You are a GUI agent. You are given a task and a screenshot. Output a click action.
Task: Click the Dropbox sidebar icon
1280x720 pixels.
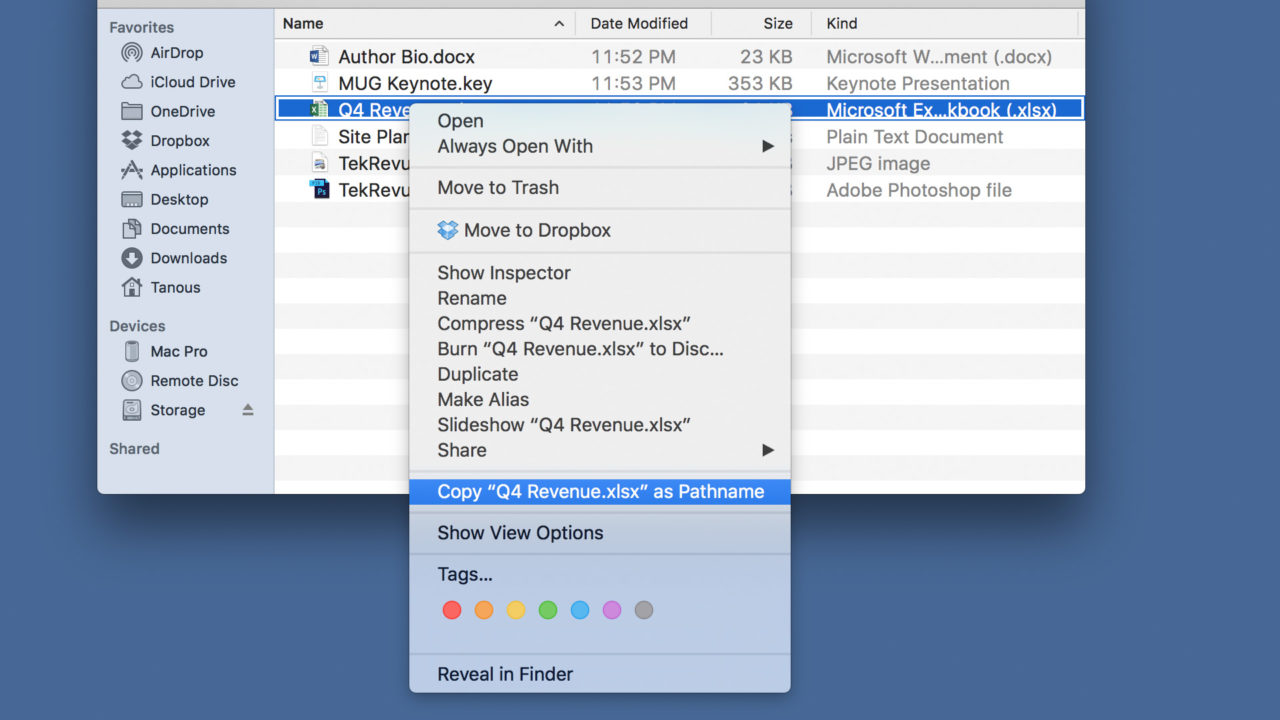tap(132, 141)
